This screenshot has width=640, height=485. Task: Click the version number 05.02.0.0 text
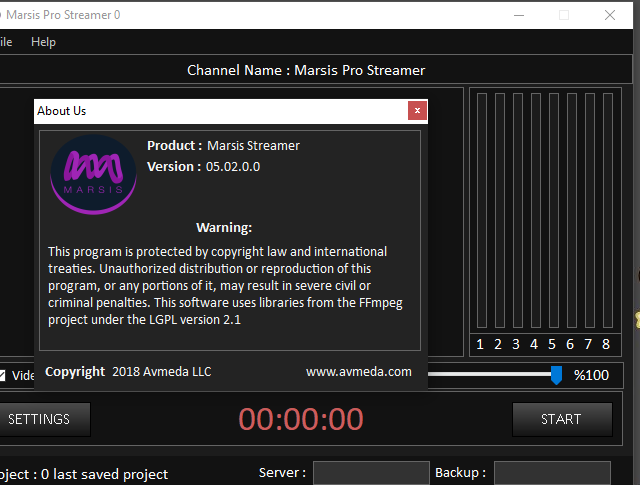click(233, 167)
